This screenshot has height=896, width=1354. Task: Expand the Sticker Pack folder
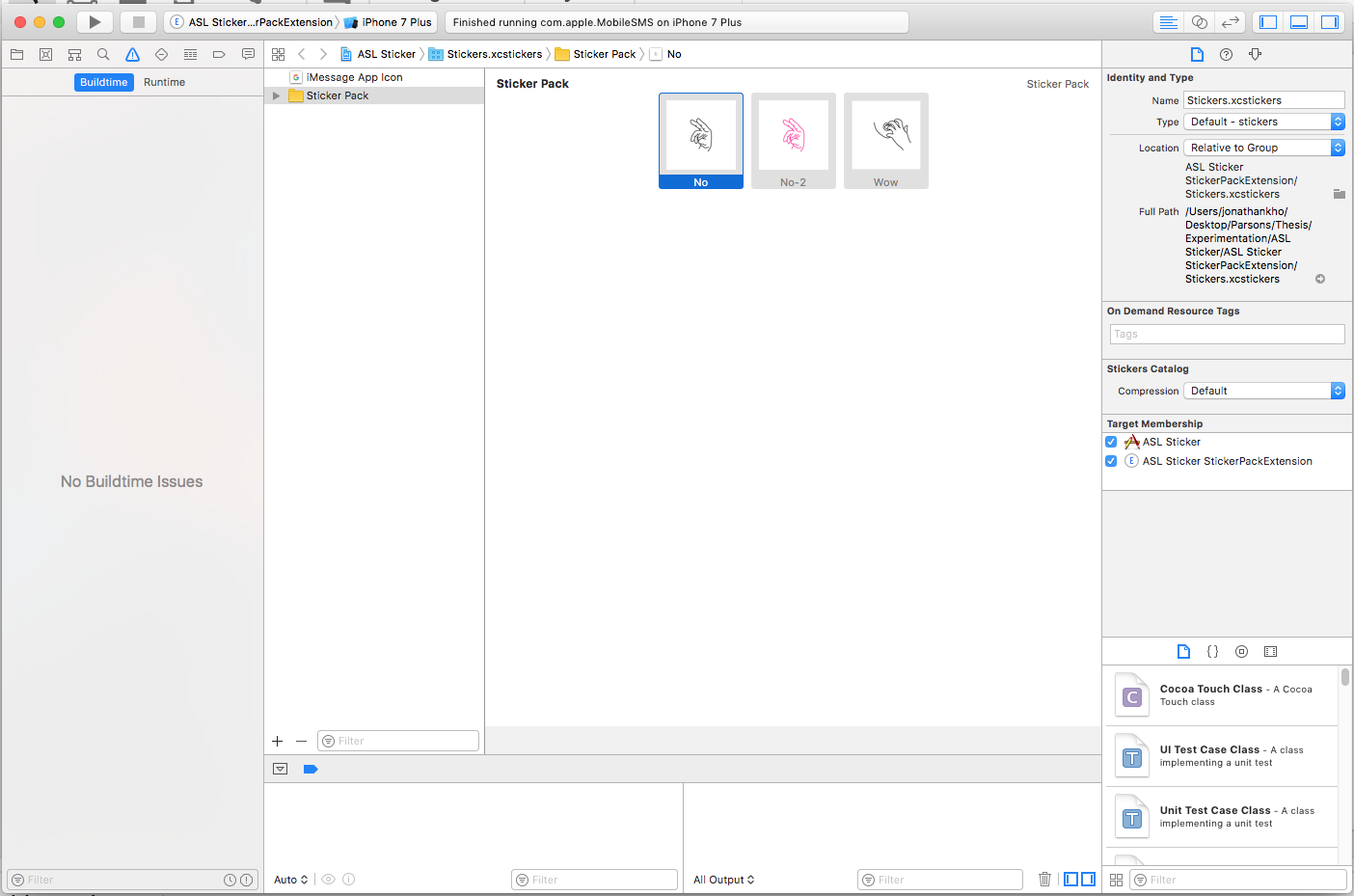[277, 95]
